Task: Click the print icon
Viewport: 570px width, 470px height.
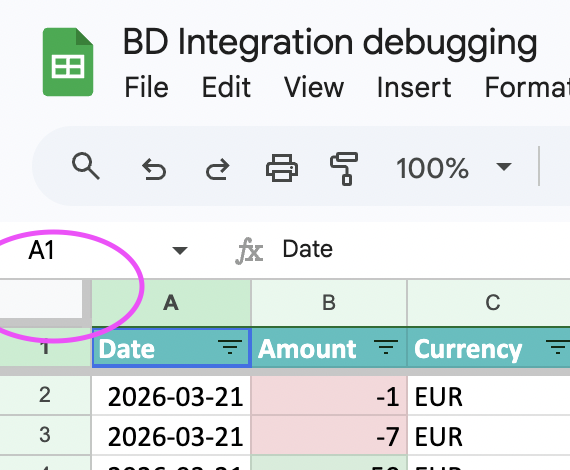Action: click(282, 168)
